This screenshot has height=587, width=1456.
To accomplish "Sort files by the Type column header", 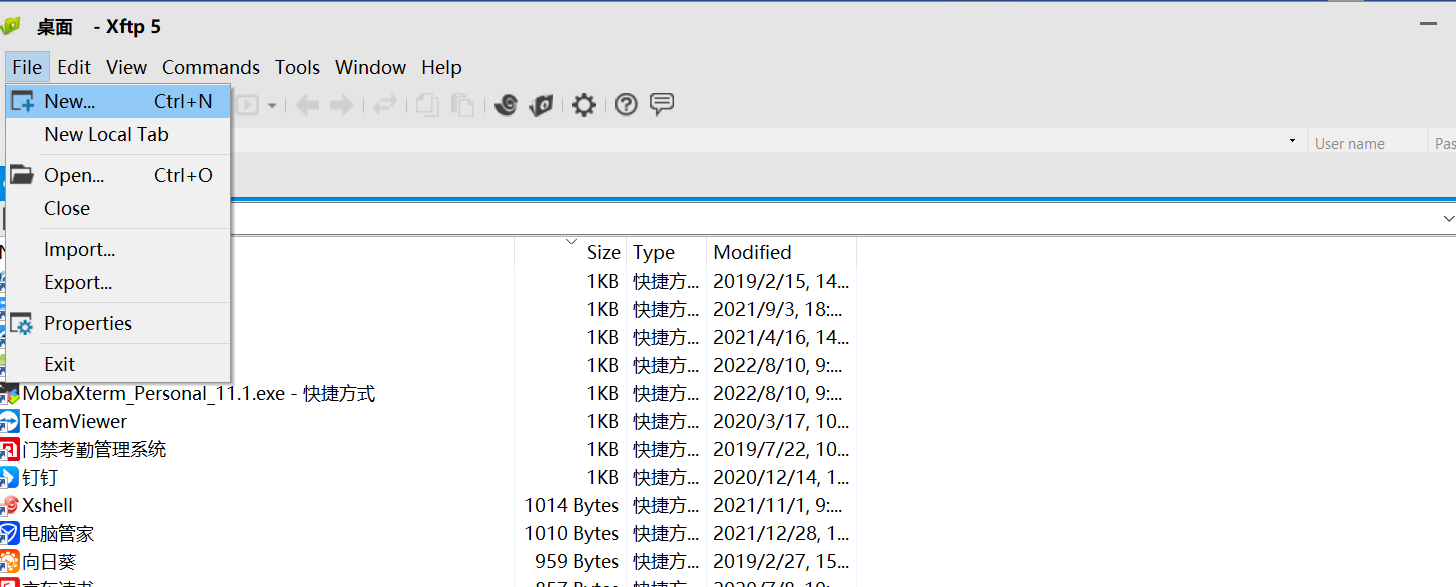I will [654, 253].
